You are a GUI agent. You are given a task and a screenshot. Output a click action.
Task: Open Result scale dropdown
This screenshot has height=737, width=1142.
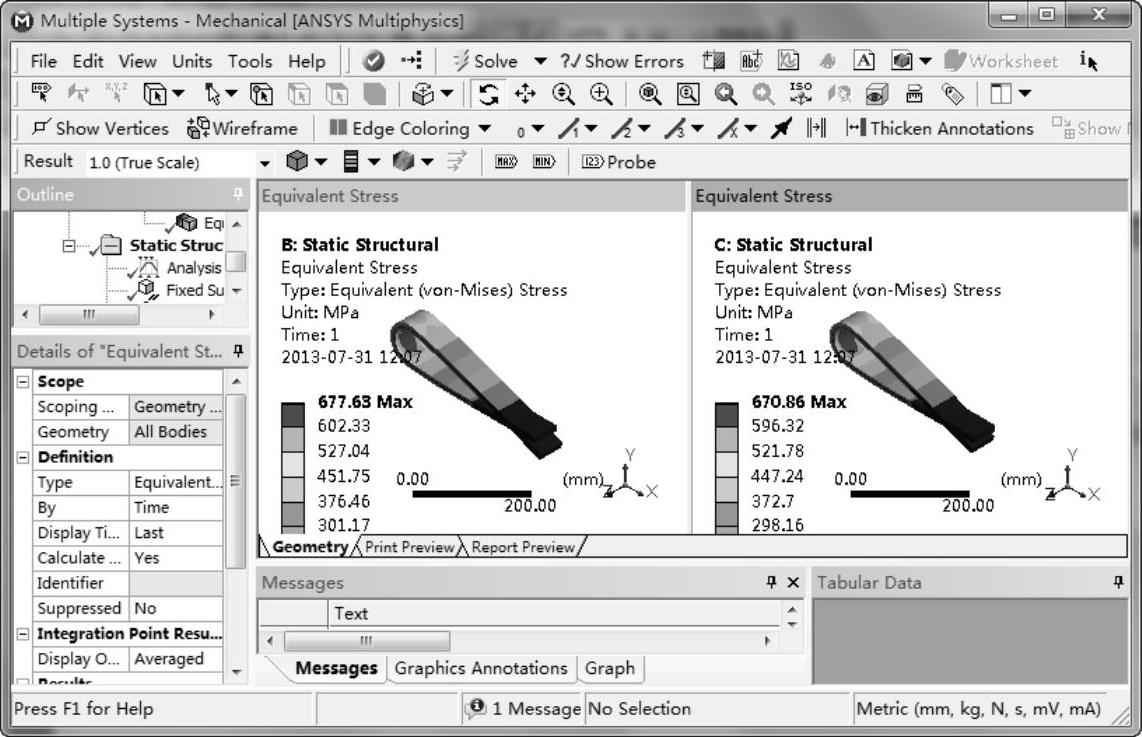pos(265,163)
